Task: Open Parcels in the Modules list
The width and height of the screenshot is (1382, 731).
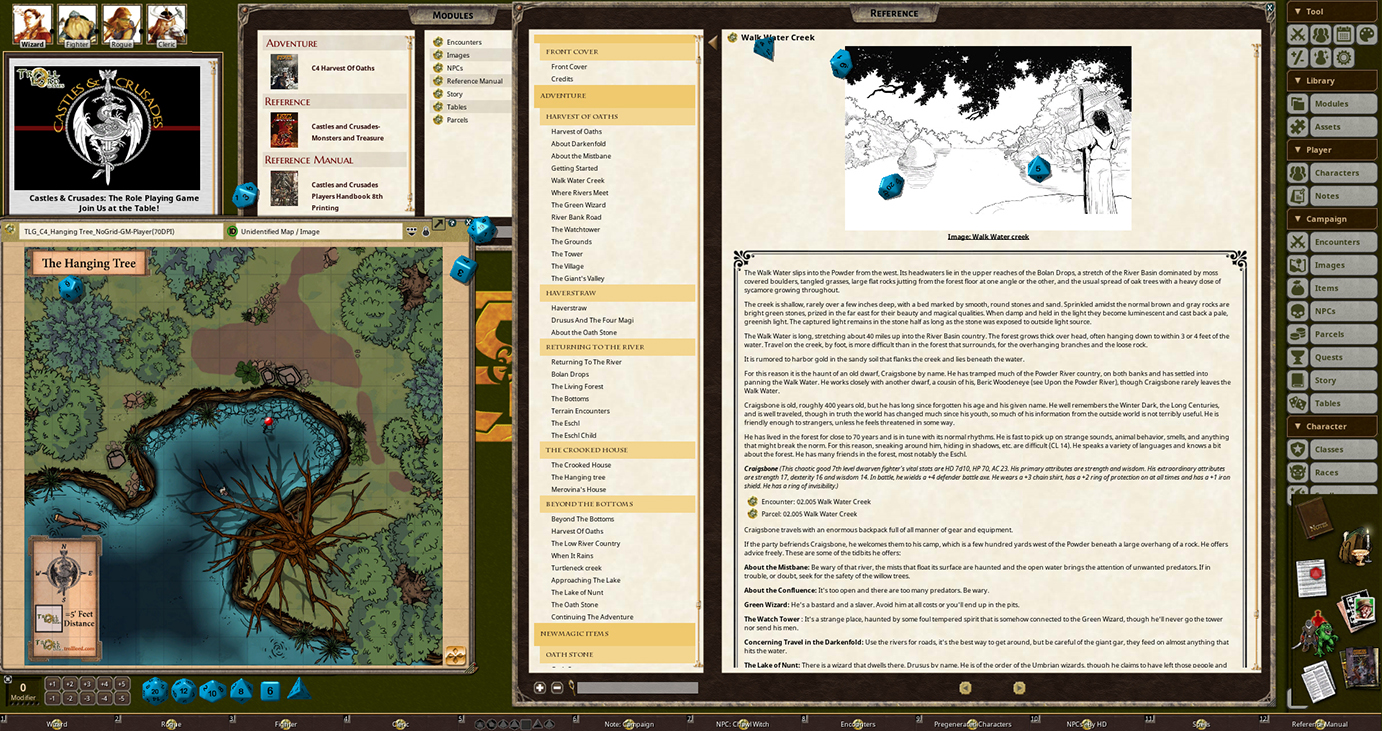Action: tap(457, 120)
